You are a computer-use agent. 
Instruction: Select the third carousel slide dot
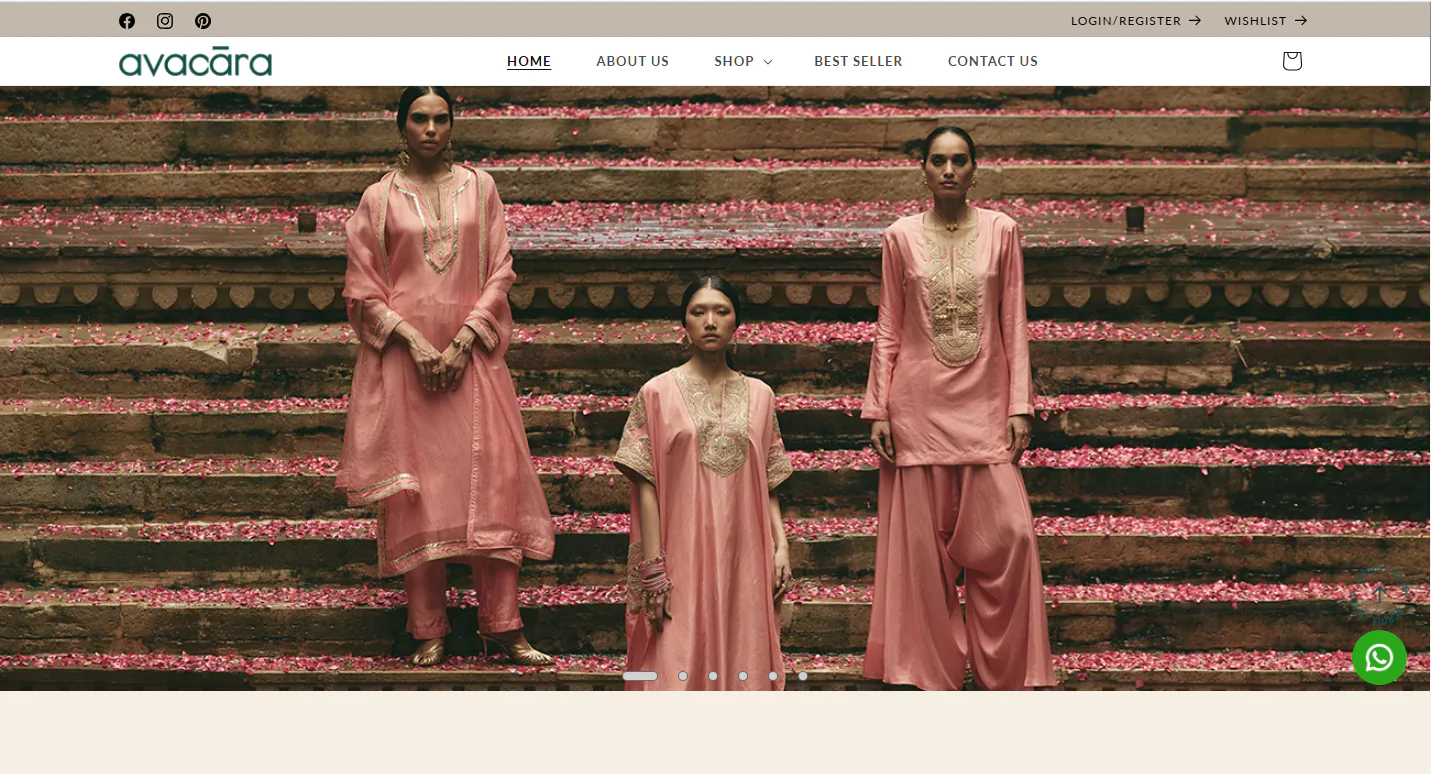[713, 676]
